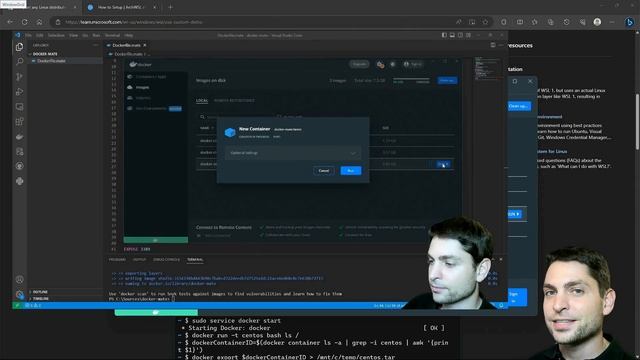
Task: Open the Terminal menu in VS Code
Action: [x=112, y=36]
